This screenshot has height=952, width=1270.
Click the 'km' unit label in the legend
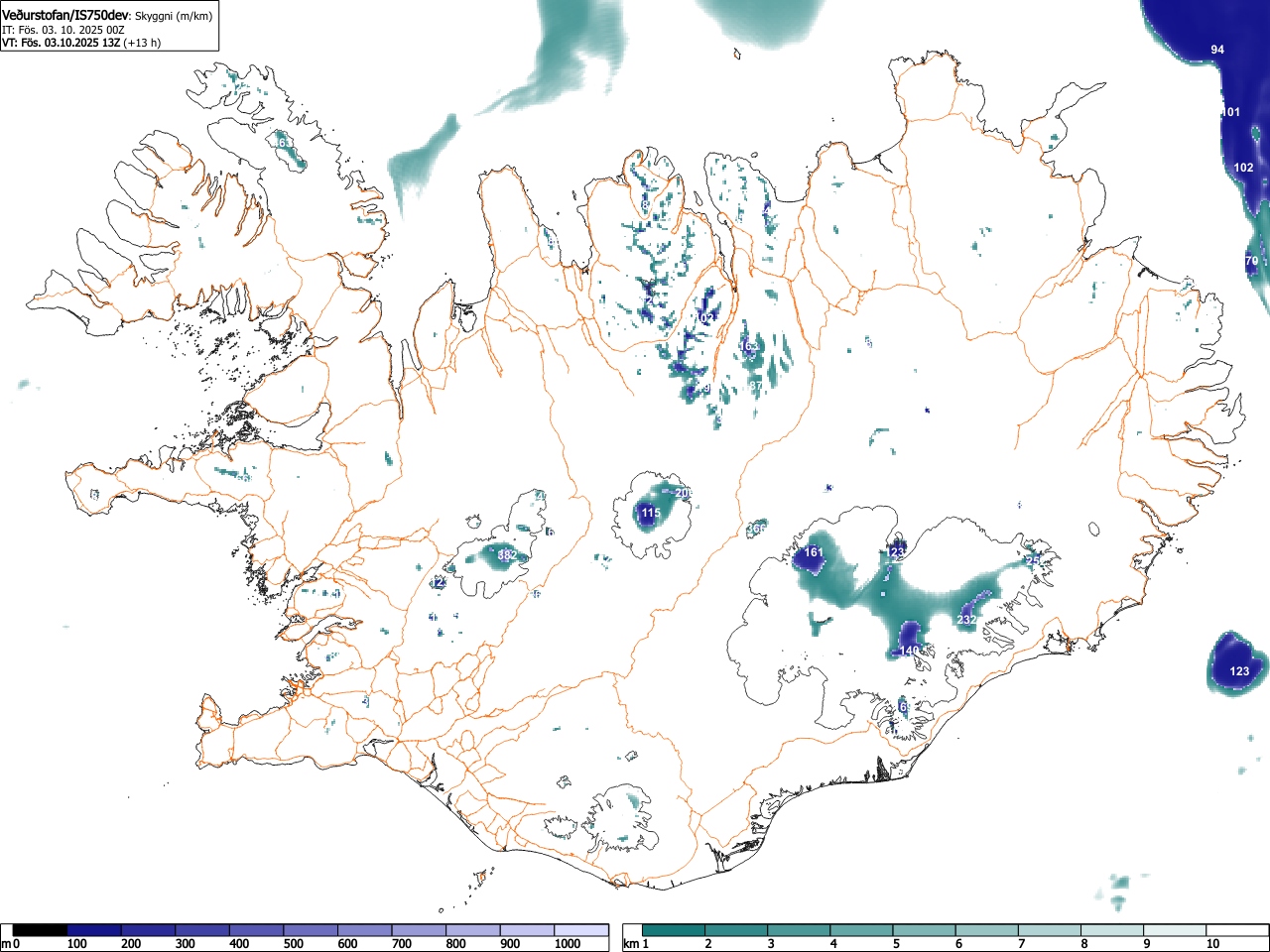(x=632, y=944)
